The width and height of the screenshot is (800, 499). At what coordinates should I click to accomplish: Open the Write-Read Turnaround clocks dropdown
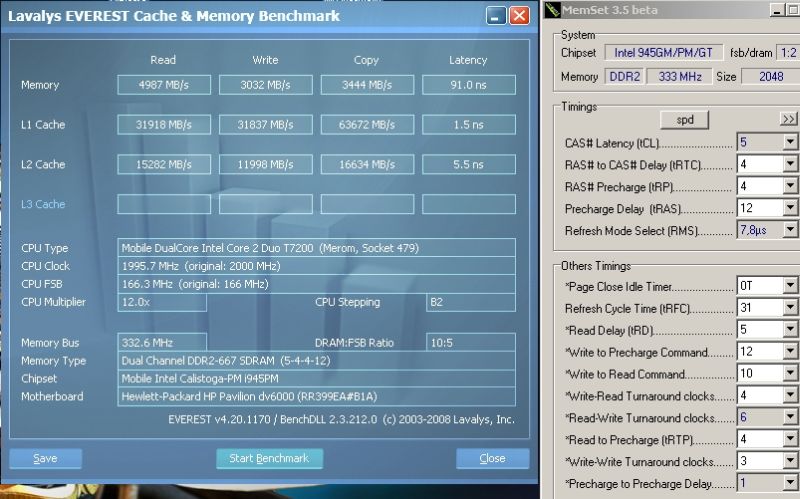(790, 395)
